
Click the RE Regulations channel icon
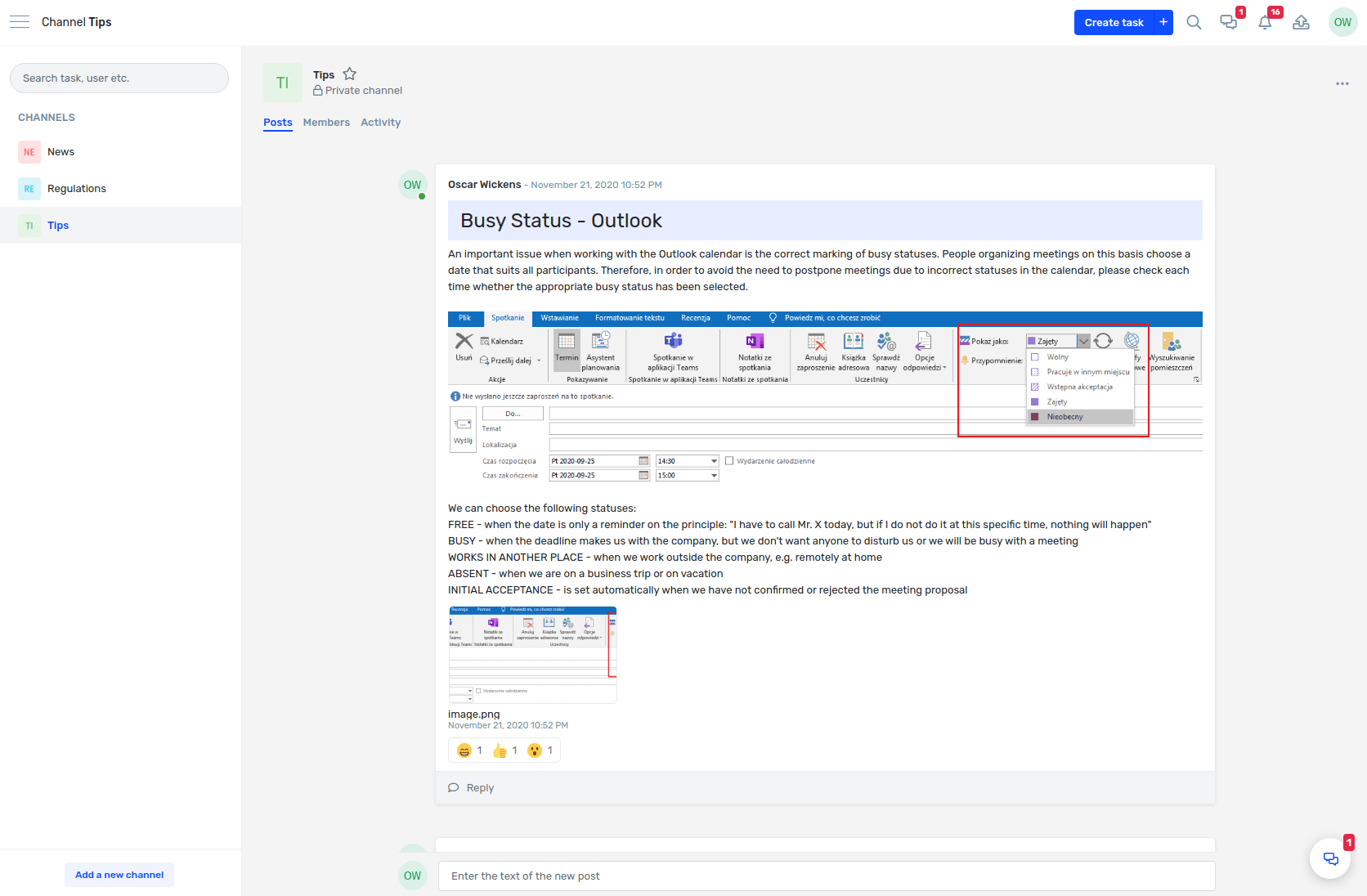[x=29, y=189]
